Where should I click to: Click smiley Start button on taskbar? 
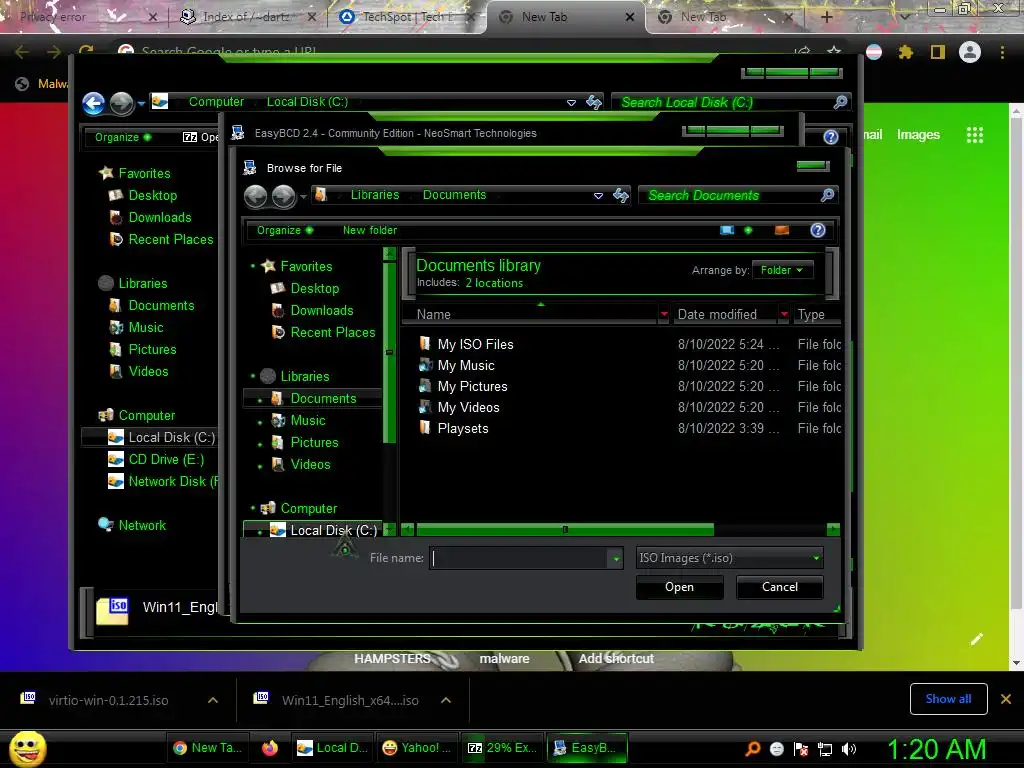[27, 748]
